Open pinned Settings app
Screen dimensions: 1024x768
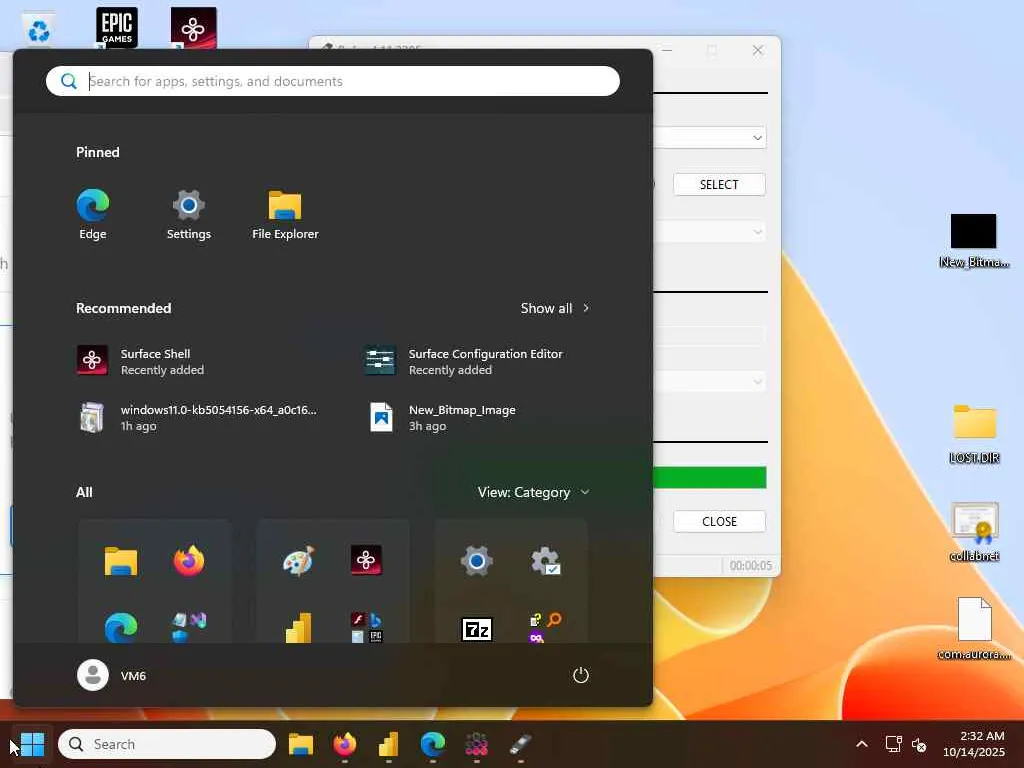click(x=189, y=215)
